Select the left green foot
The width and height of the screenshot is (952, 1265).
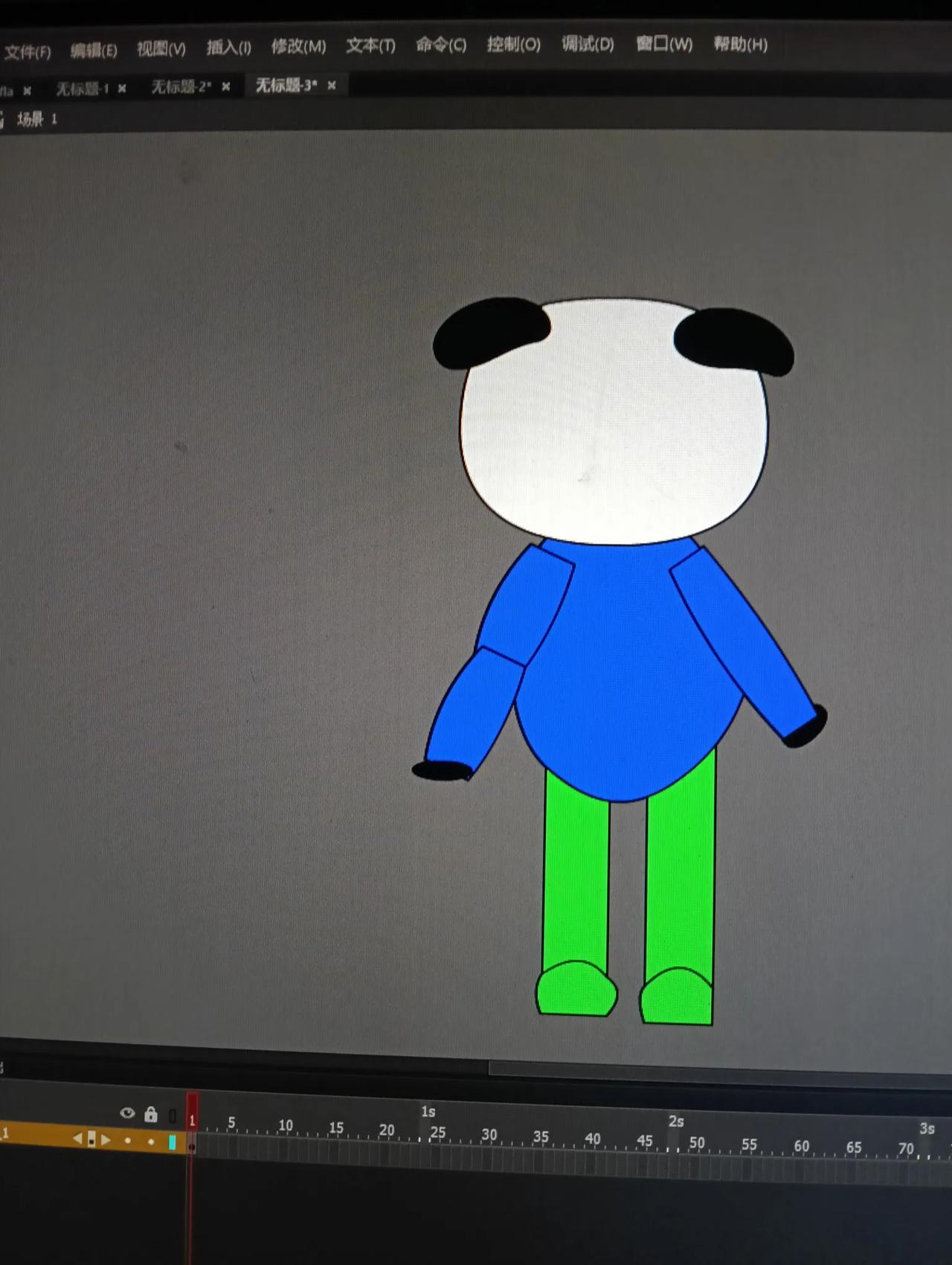pos(576,990)
